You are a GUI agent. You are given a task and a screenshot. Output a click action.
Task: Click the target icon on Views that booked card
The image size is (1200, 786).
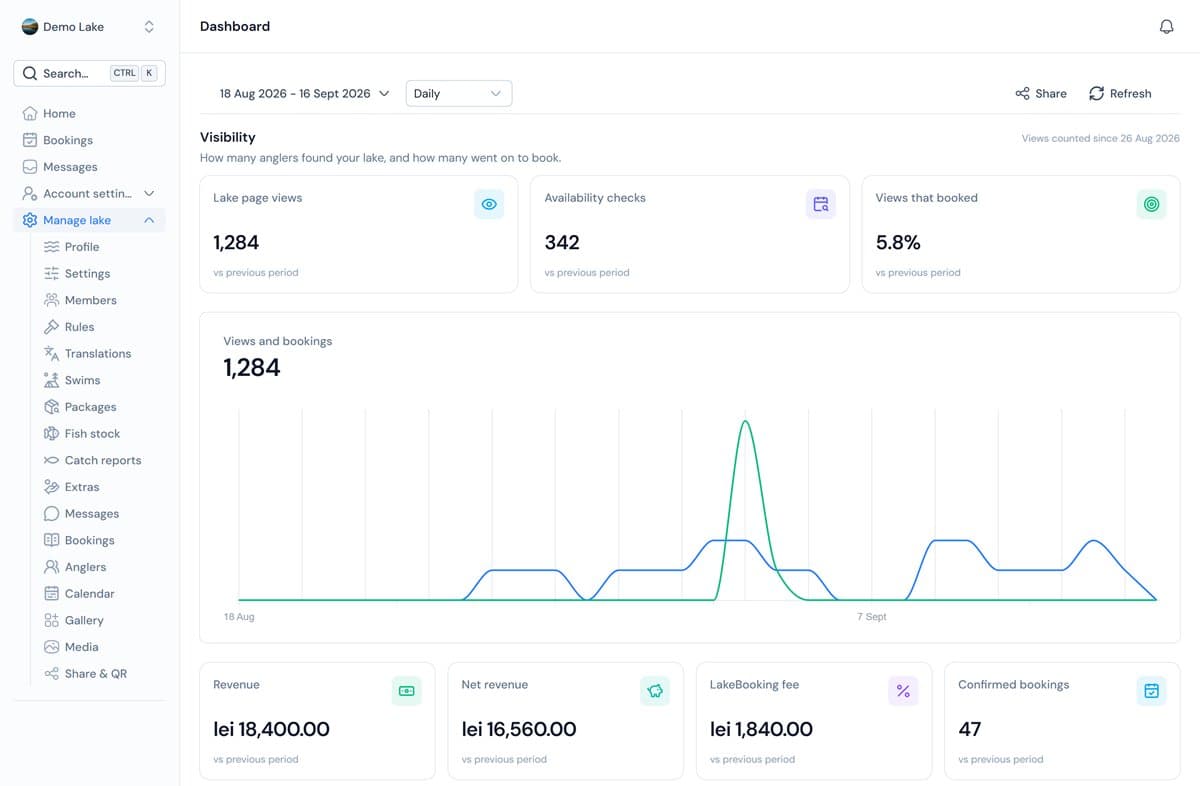click(x=1152, y=204)
